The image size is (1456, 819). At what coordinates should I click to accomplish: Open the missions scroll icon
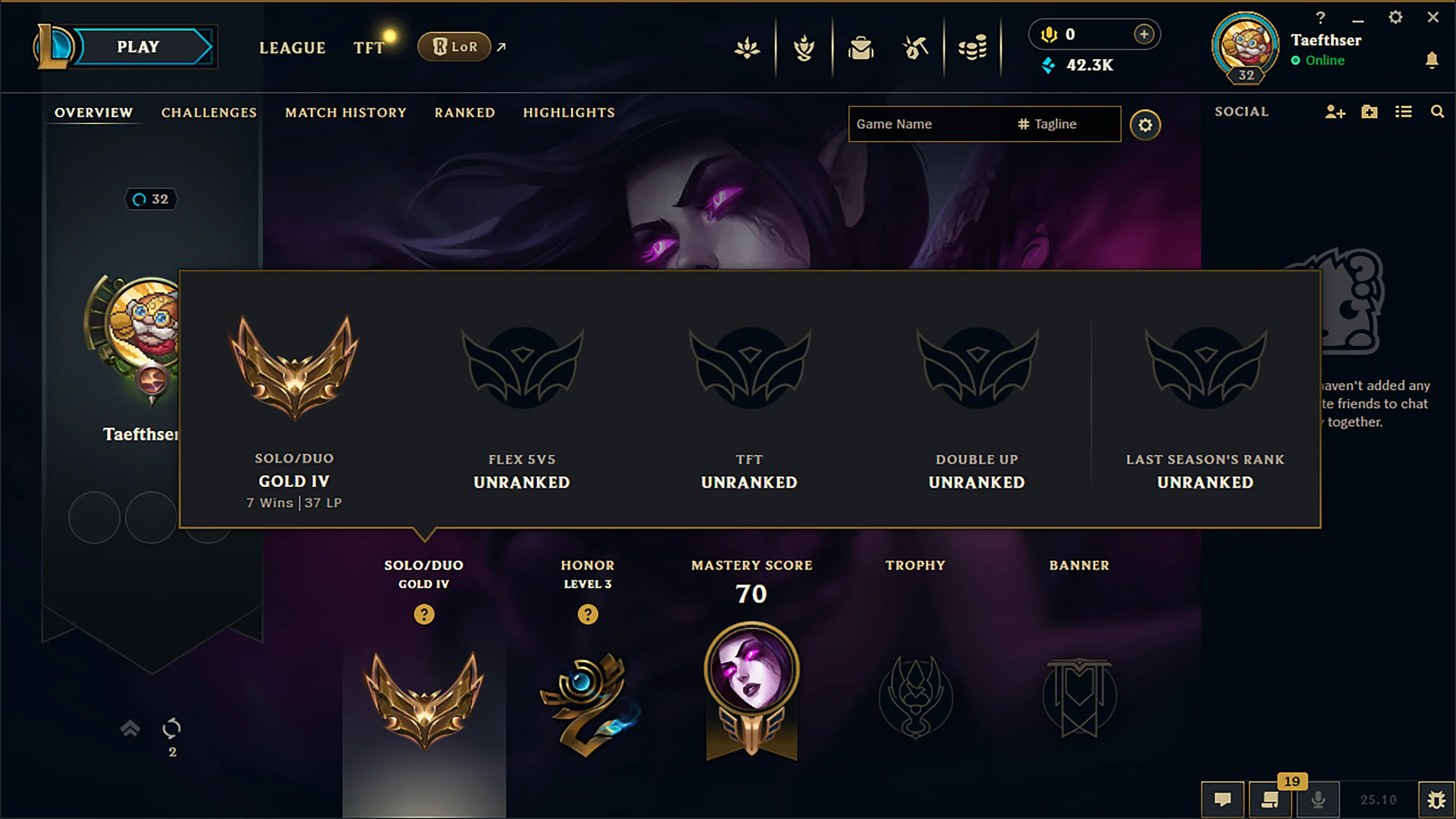point(1270,799)
